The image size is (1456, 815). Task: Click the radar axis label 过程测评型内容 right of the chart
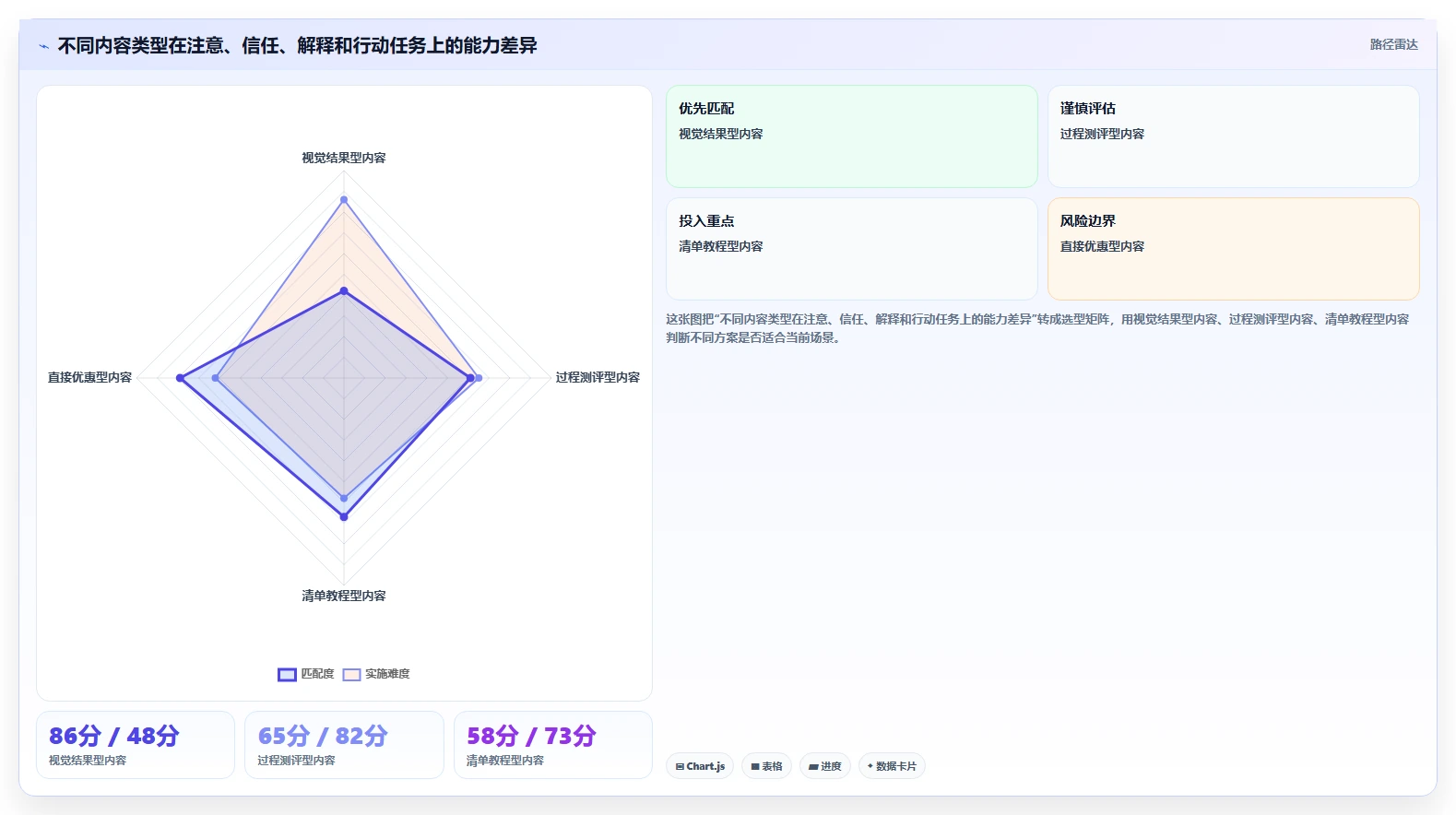click(x=598, y=377)
